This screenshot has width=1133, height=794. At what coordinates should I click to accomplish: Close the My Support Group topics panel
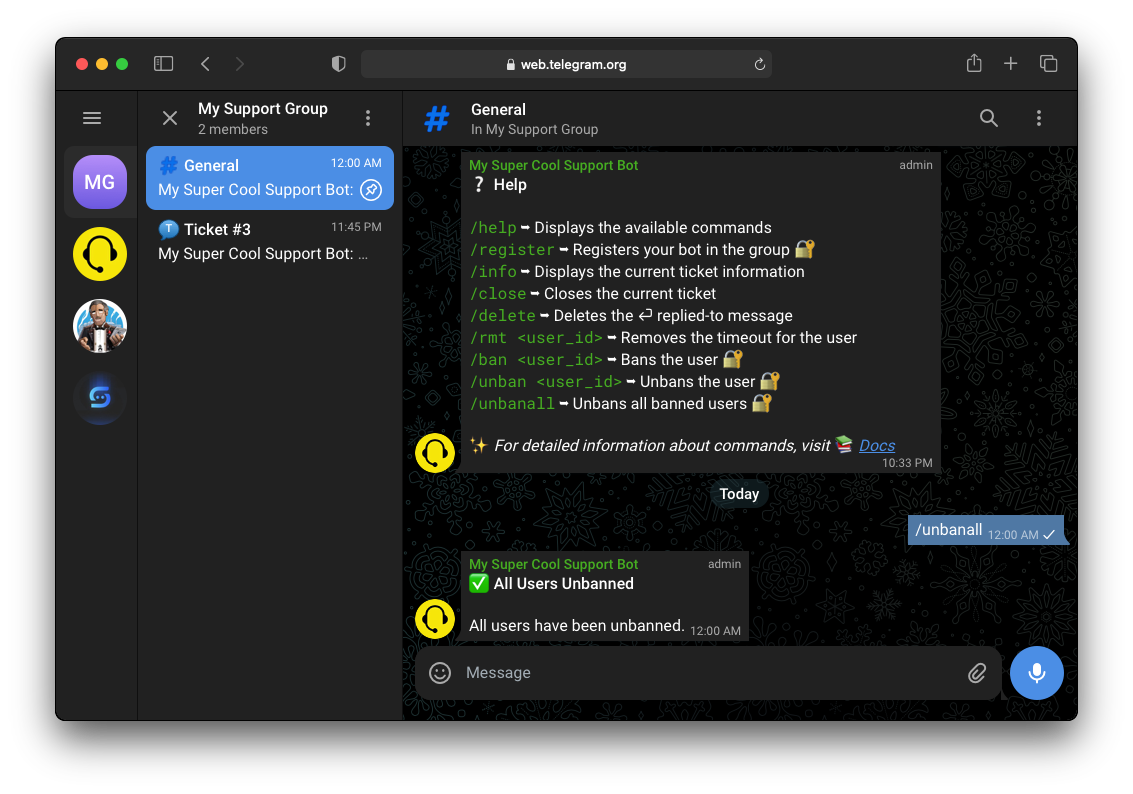click(170, 118)
